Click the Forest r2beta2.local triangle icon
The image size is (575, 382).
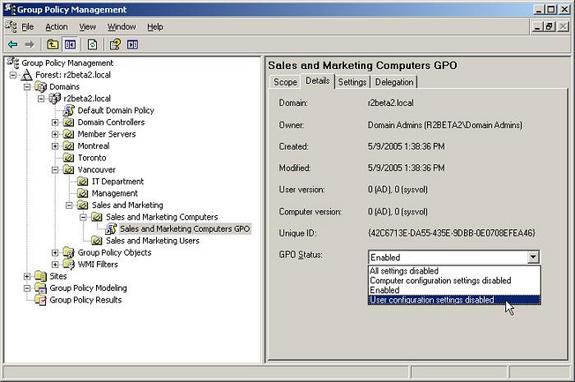point(26,75)
